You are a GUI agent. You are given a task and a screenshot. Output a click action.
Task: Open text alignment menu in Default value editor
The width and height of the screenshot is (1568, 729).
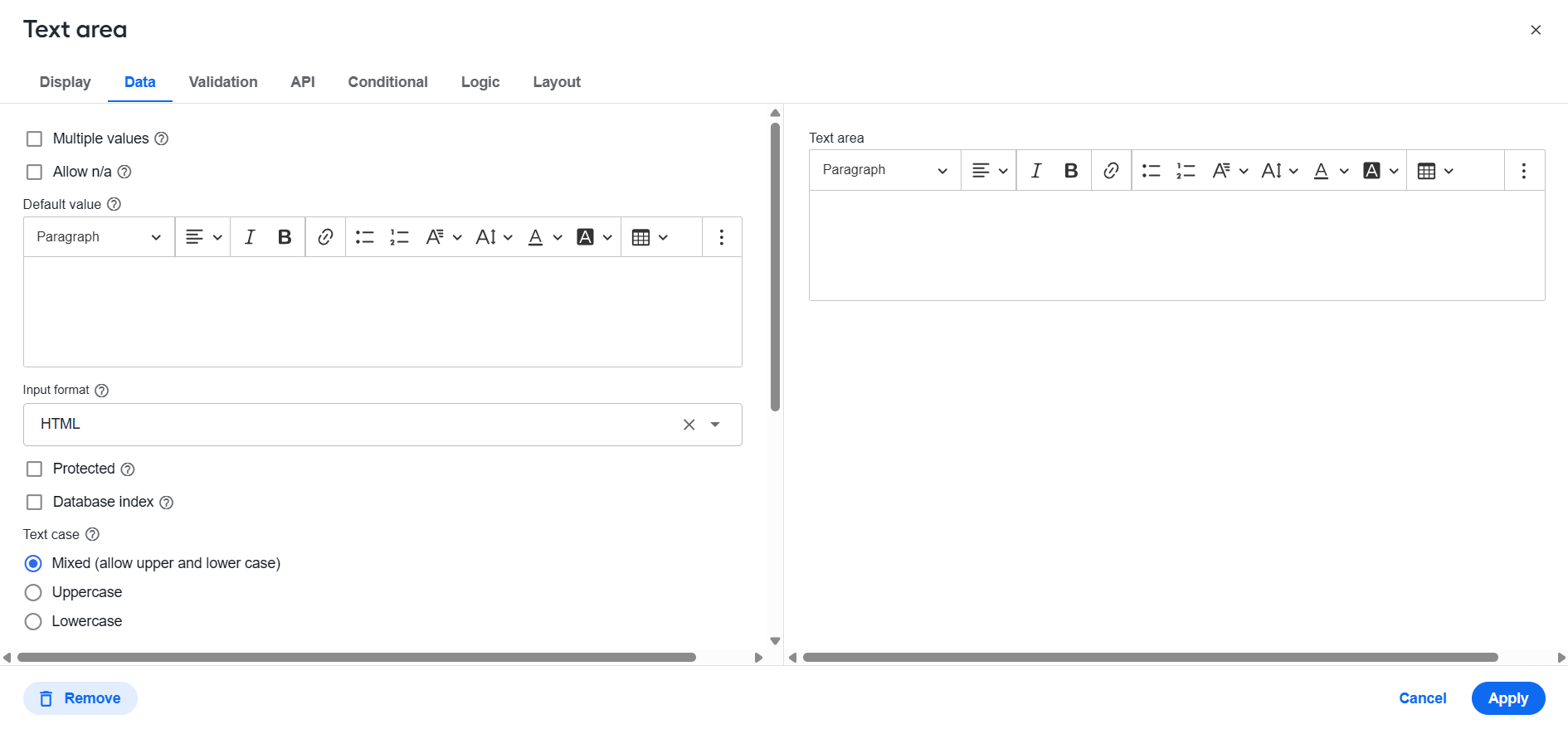click(x=203, y=237)
